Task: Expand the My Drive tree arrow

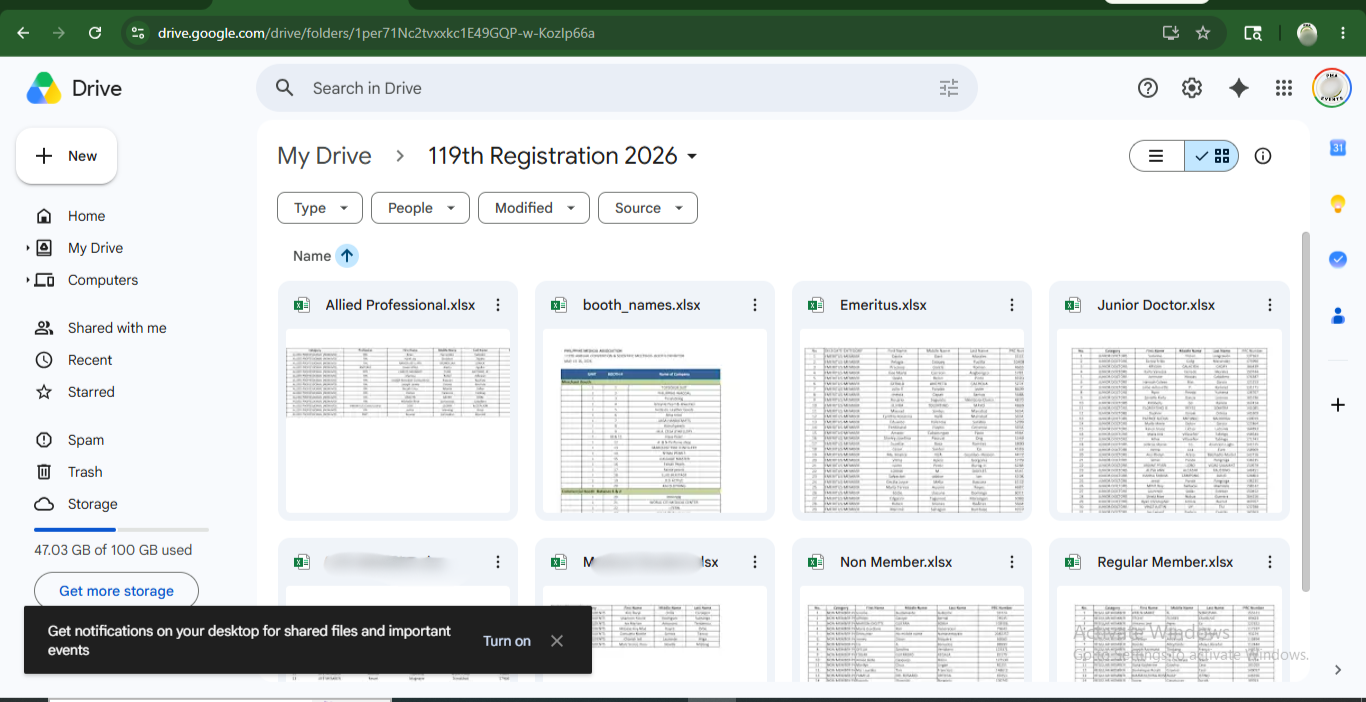Action: pos(28,248)
